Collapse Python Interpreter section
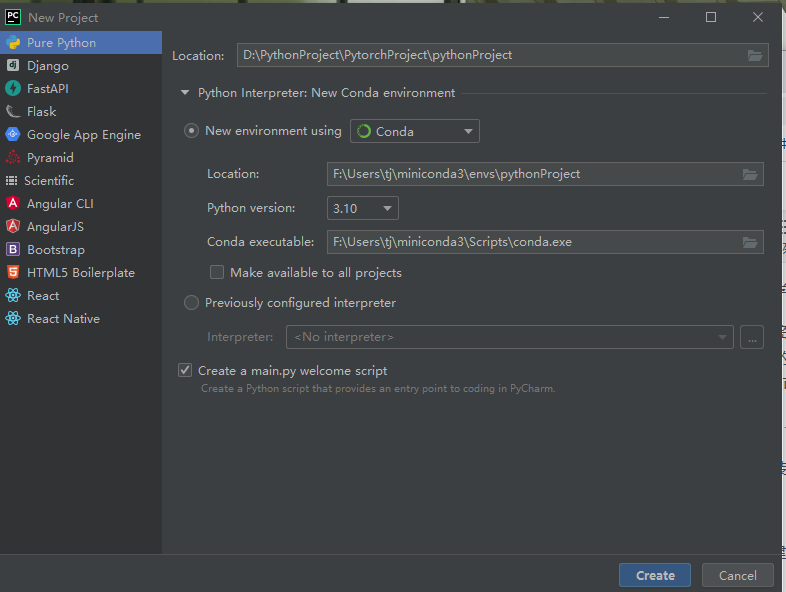The height and width of the screenshot is (592, 786). pyautogui.click(x=185, y=93)
